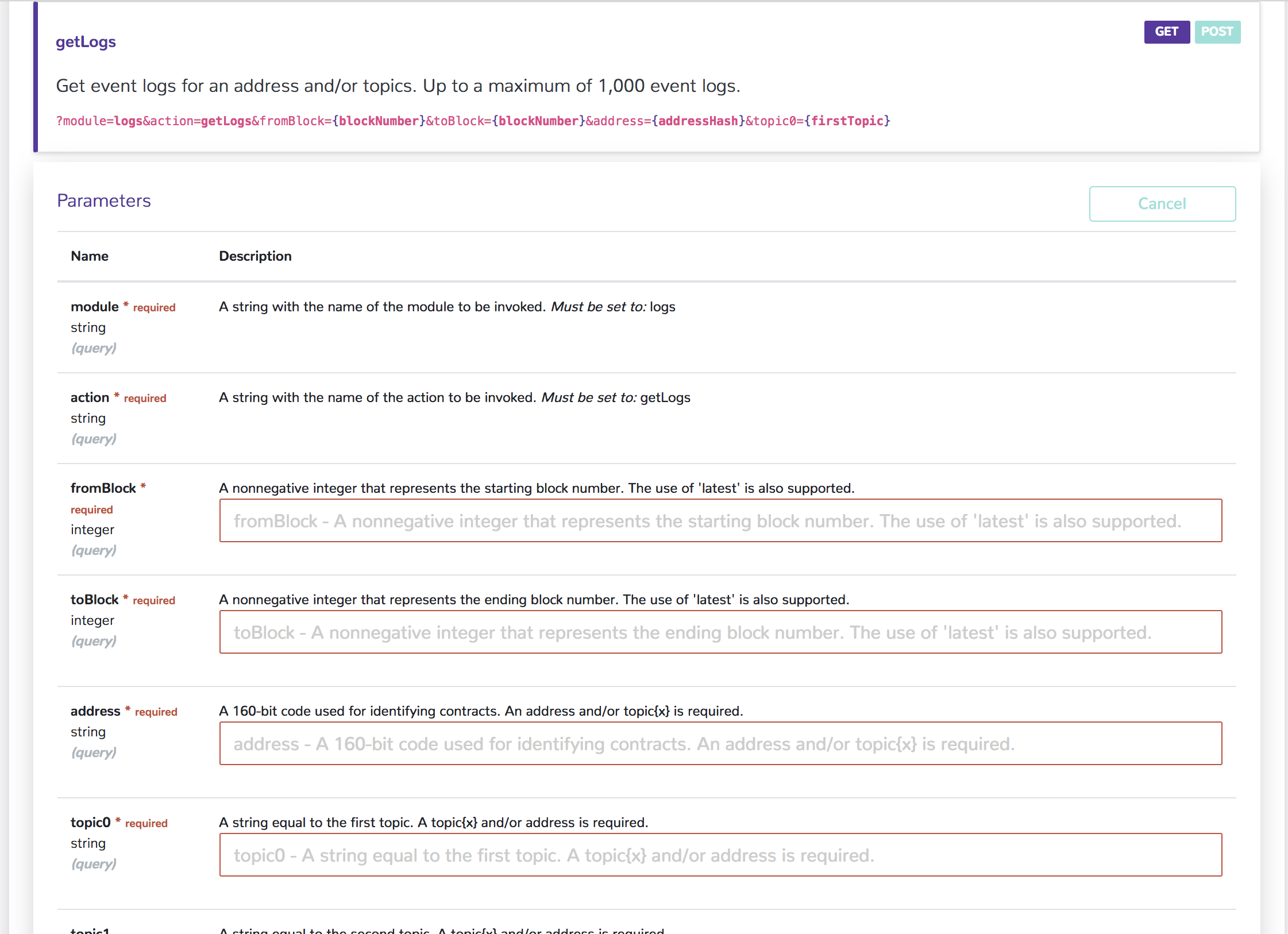Click the address parameter name
Viewport: 1288px width, 934px height.
point(95,711)
